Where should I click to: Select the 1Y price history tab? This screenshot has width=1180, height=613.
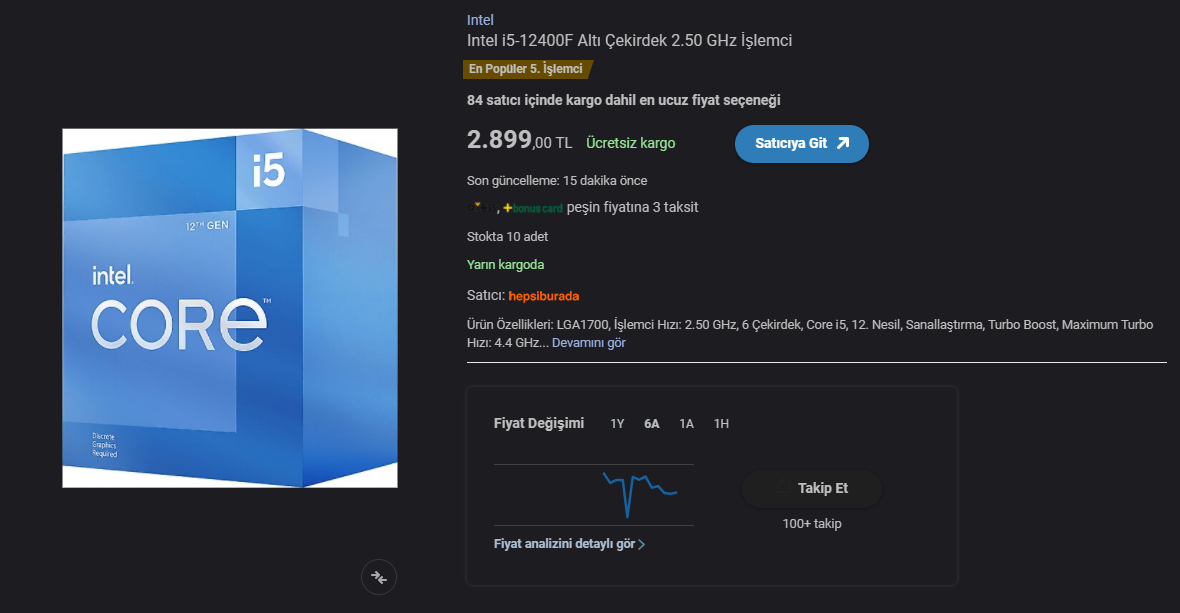pyautogui.click(x=617, y=424)
